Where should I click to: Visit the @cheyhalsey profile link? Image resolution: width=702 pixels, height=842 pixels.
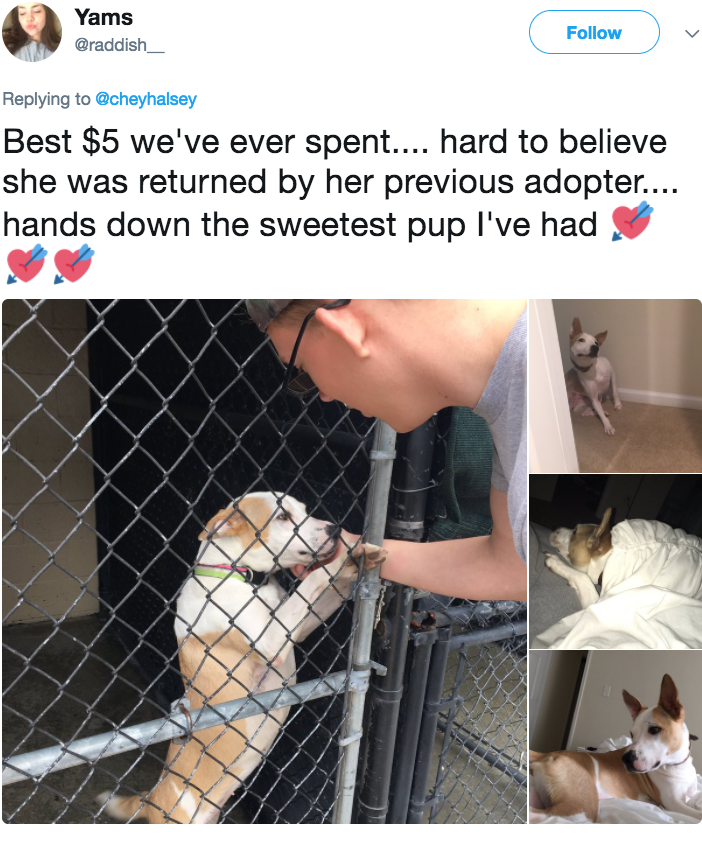[x=146, y=99]
